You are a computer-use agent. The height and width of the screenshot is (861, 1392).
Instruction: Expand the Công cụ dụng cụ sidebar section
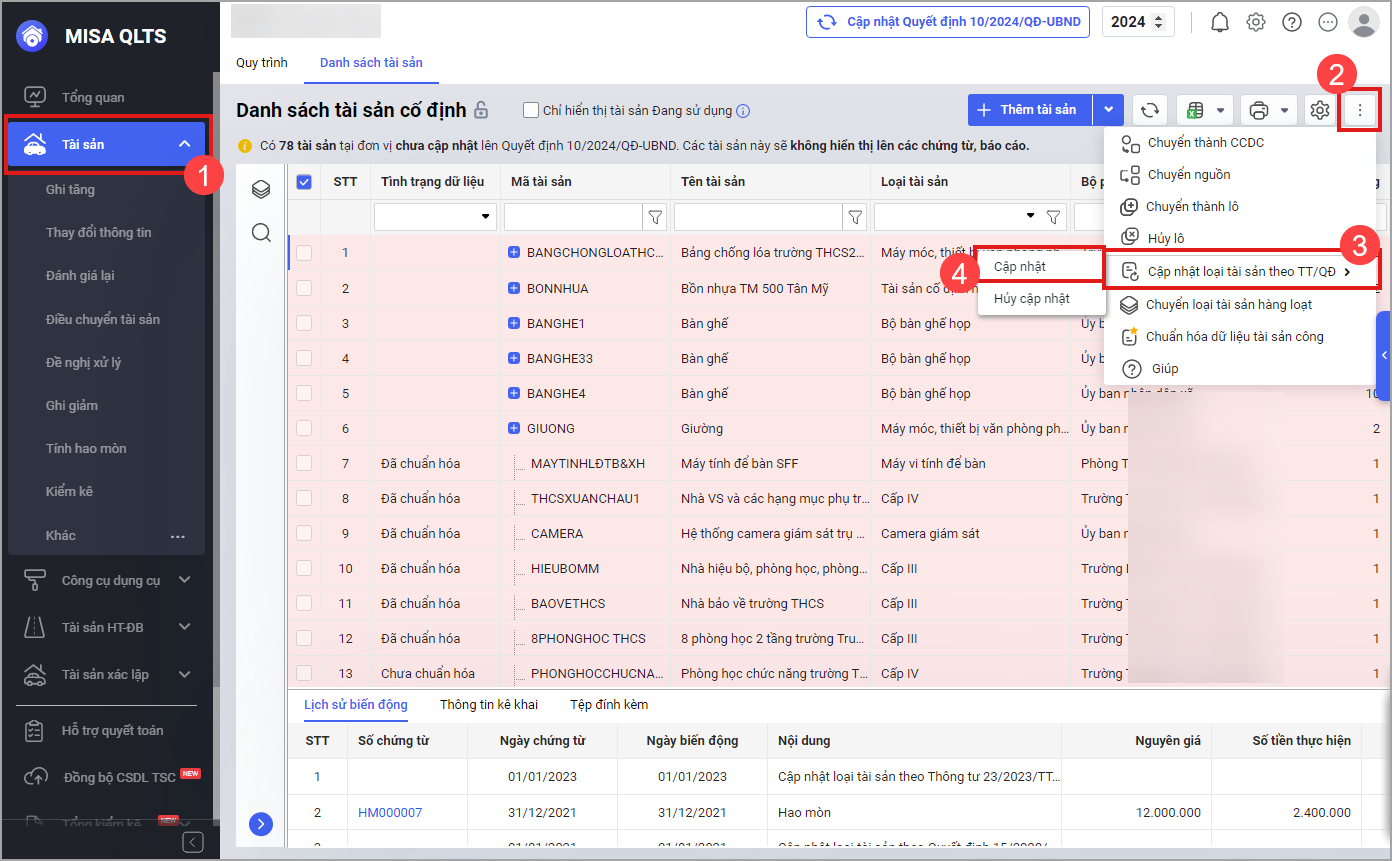click(184, 580)
